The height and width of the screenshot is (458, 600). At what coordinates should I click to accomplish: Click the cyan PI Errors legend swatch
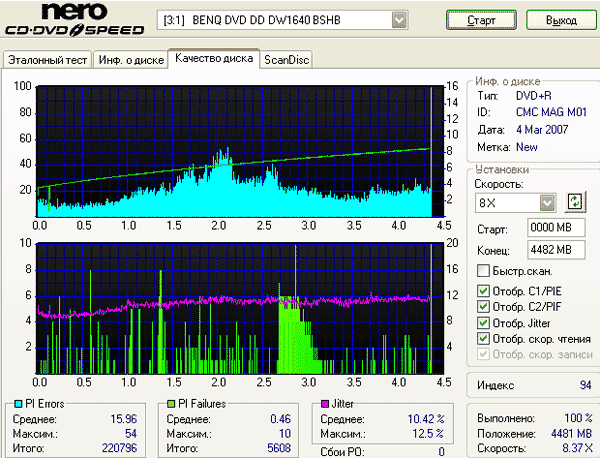click(18, 404)
